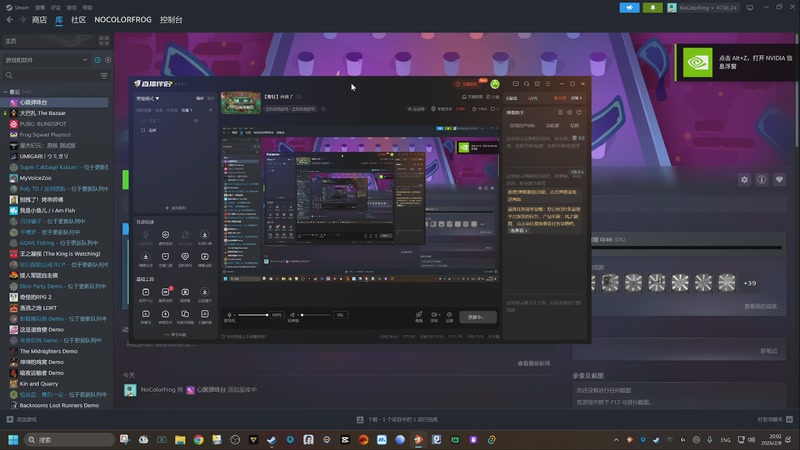Open the streaming settings gear icon

(x=449, y=316)
